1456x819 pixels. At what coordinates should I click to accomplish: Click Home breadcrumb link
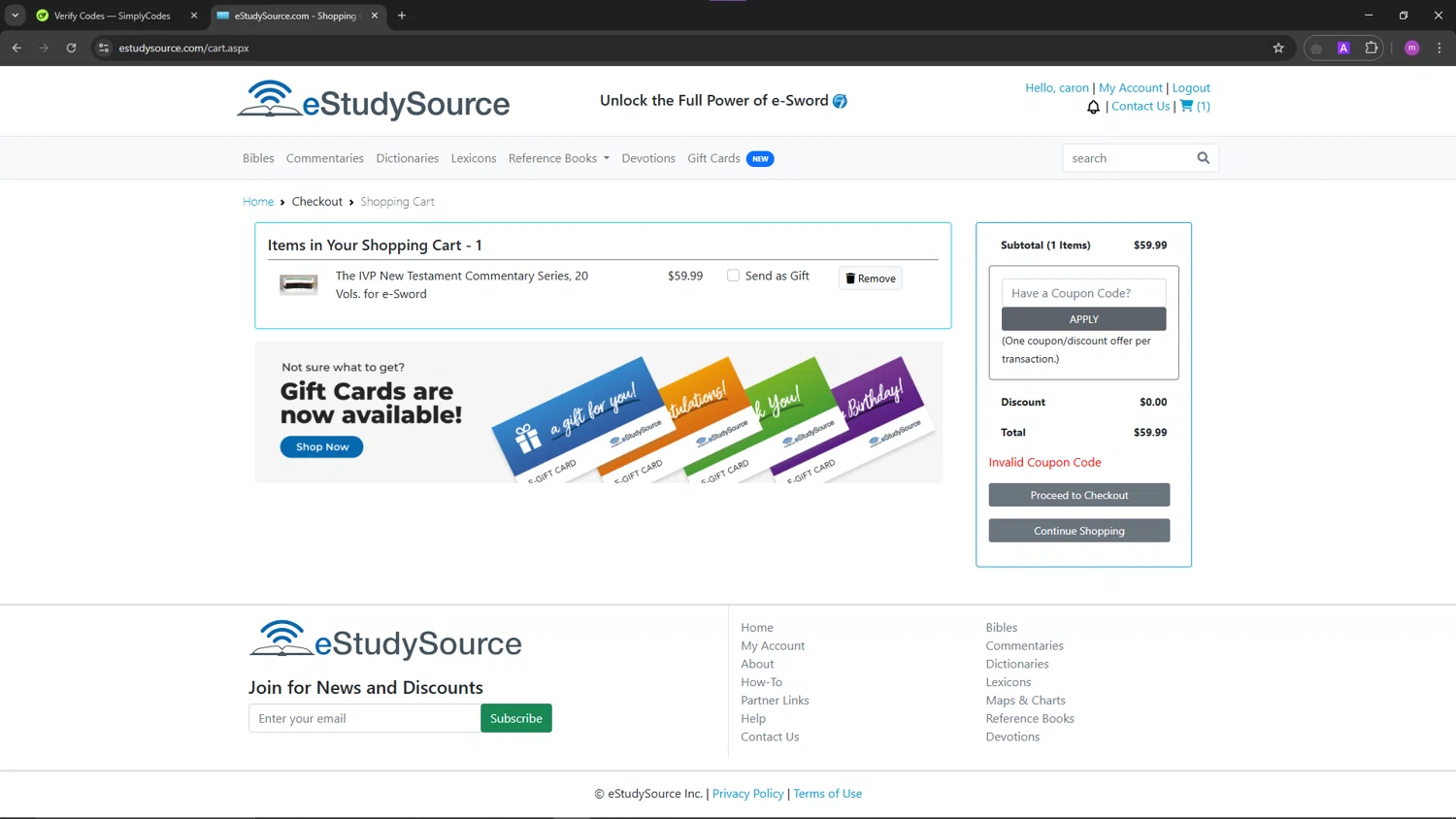258,202
